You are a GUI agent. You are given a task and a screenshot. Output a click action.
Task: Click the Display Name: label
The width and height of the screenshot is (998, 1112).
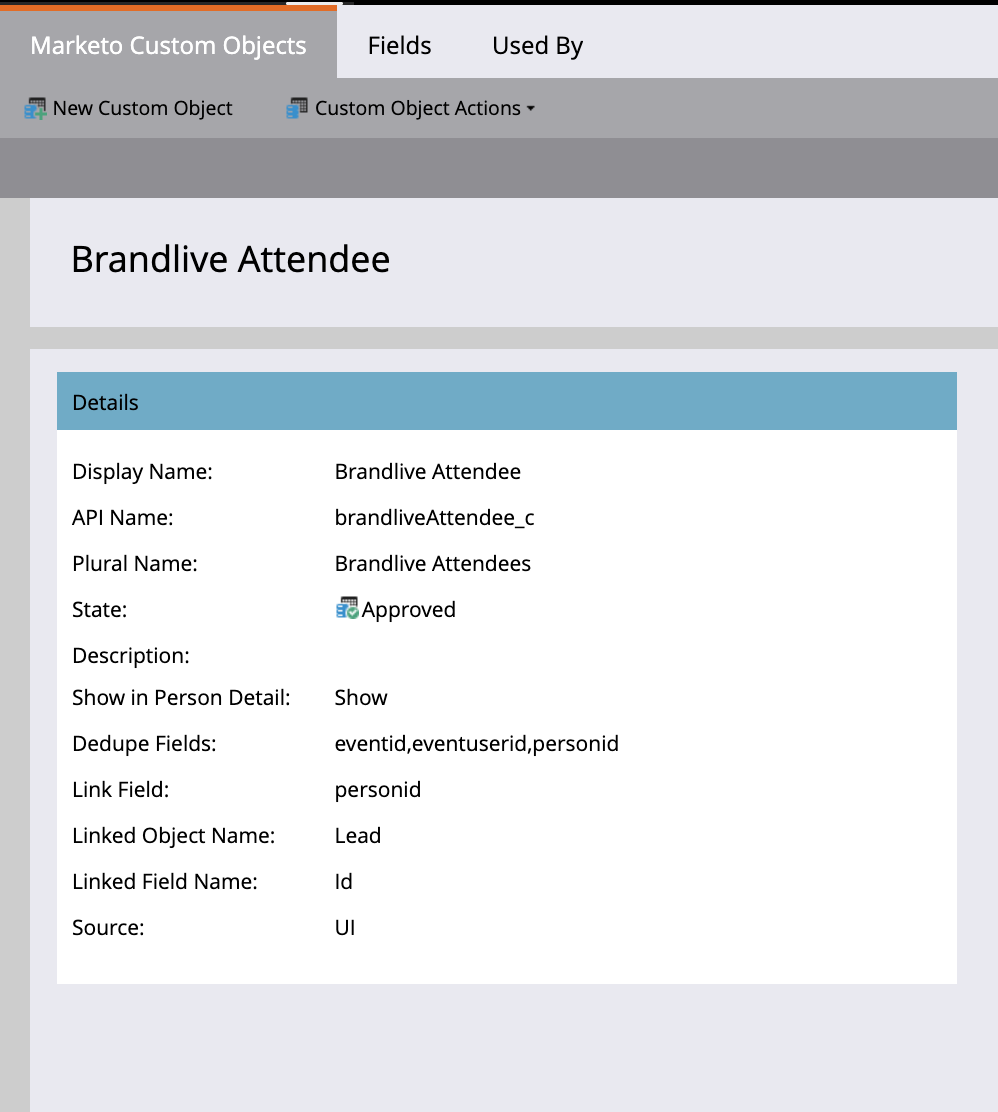142,472
